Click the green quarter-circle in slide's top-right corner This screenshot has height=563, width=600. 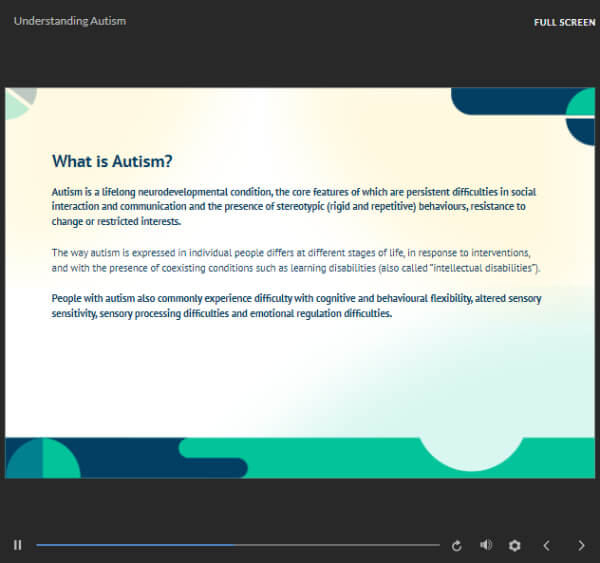[582, 103]
